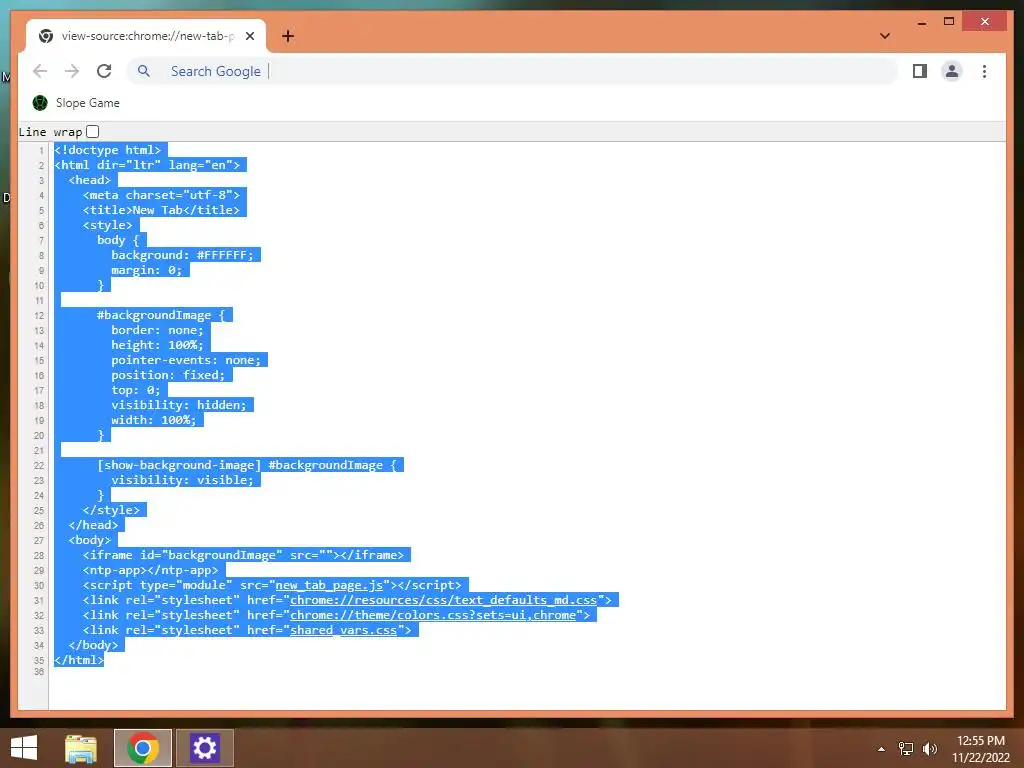
Task: Open Settings from the taskbar
Action: 205,748
